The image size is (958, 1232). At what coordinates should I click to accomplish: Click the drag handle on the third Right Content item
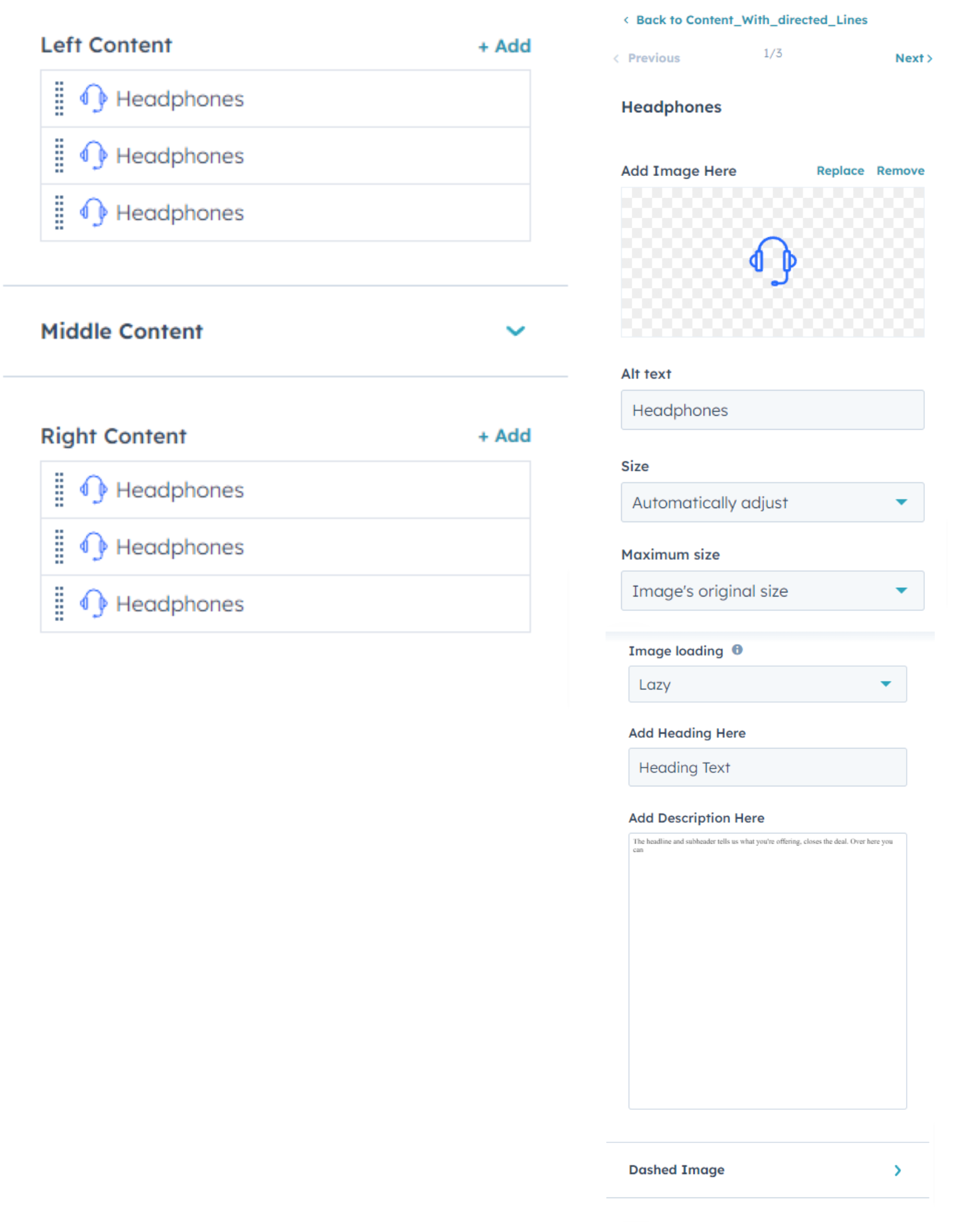(58, 604)
